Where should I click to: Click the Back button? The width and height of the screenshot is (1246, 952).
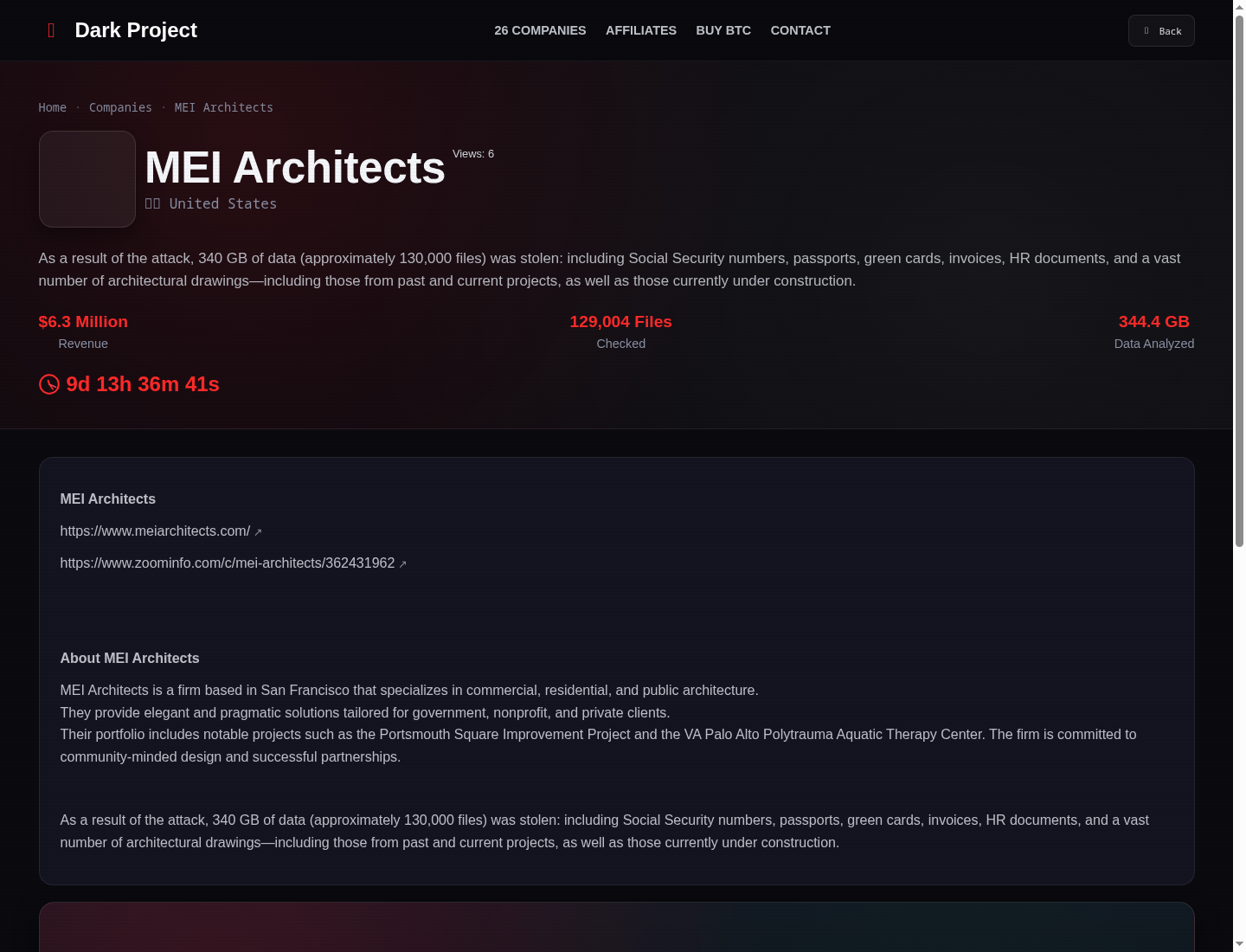coord(1161,31)
